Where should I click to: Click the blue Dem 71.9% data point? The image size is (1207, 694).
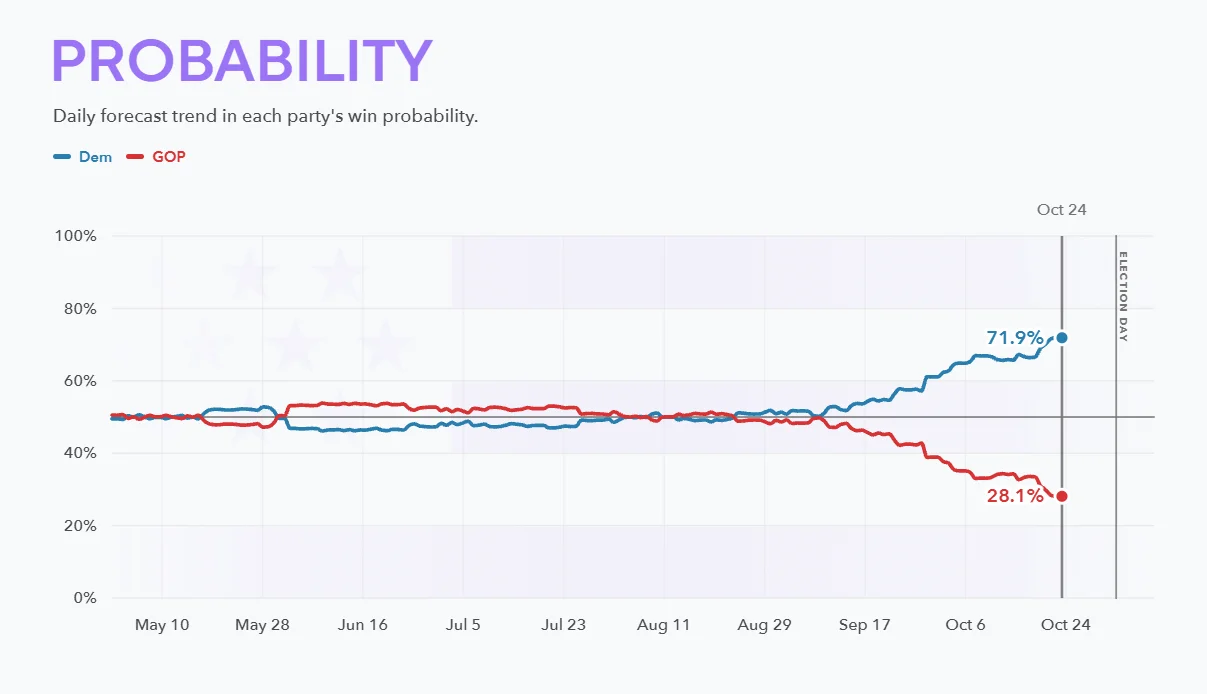point(1062,338)
